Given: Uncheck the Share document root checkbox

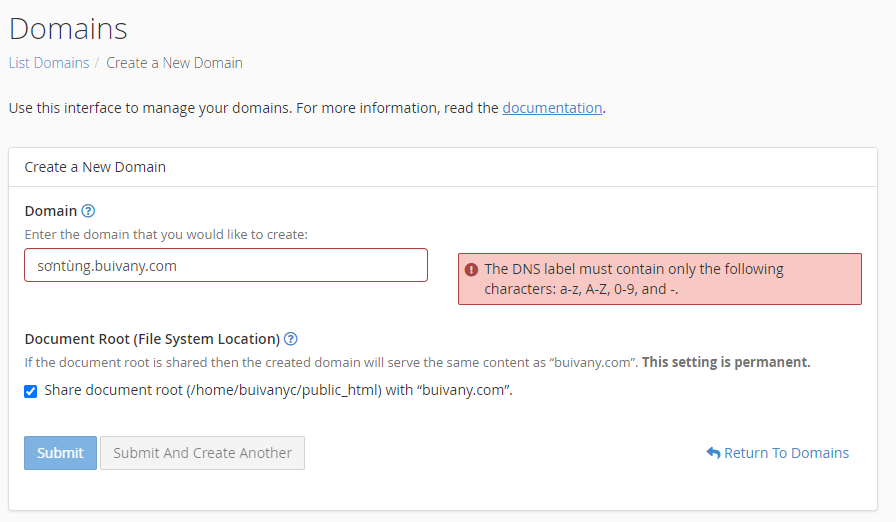Looking at the screenshot, I should [31, 391].
